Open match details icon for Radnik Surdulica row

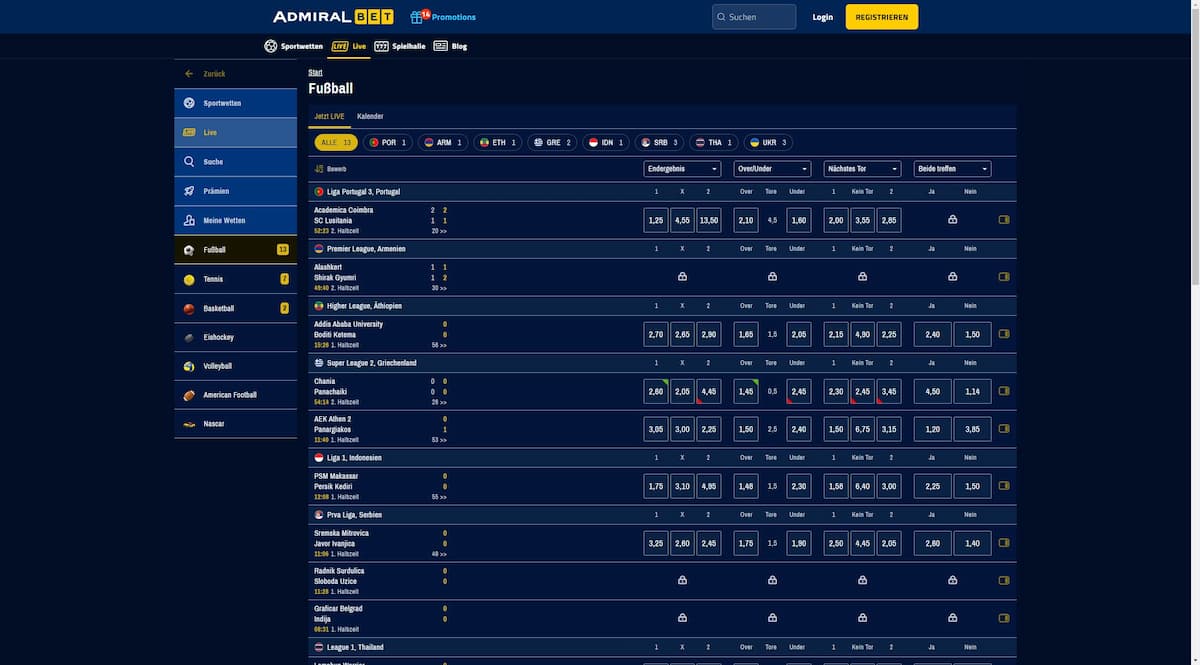point(1004,580)
